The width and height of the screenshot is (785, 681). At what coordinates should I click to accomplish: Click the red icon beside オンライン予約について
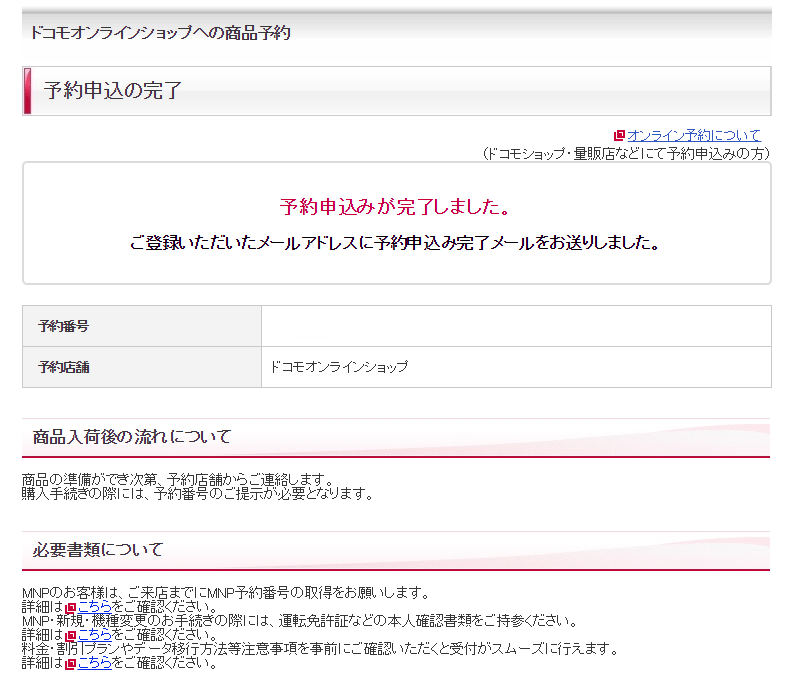619,135
